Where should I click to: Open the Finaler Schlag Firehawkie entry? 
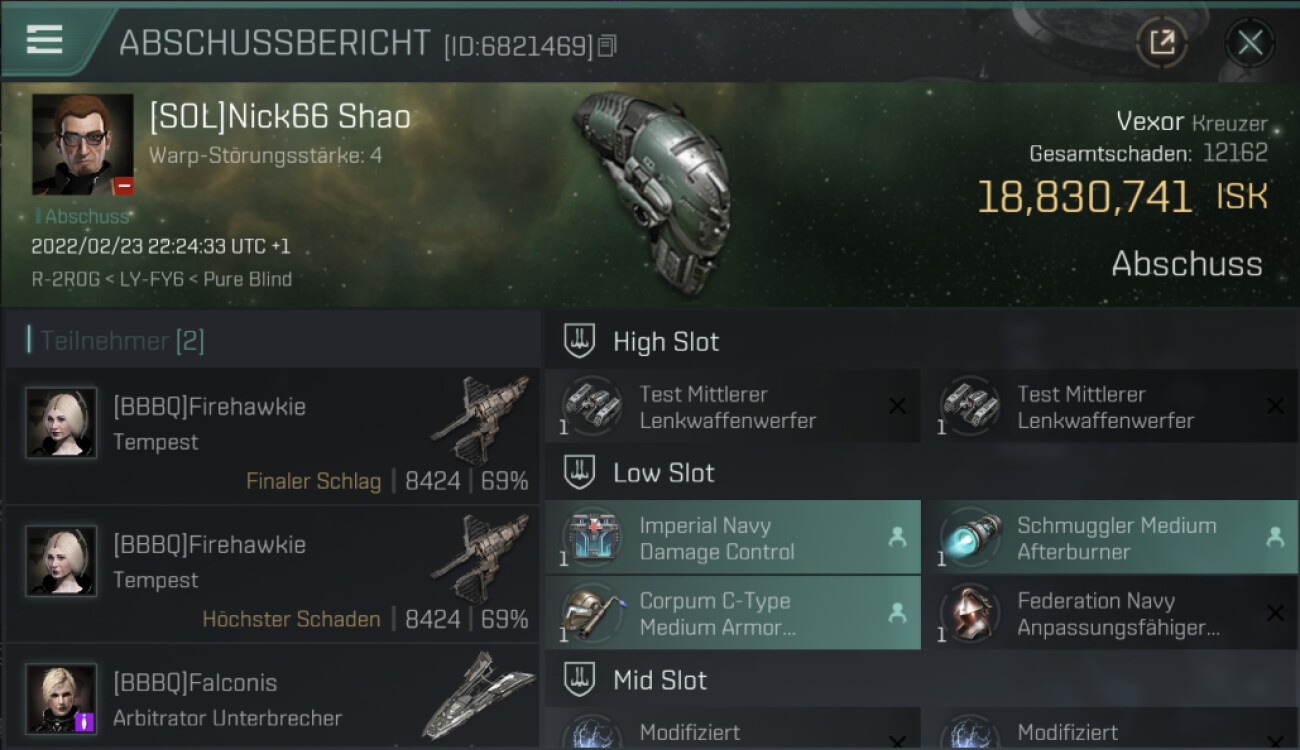pyautogui.click(x=272, y=436)
